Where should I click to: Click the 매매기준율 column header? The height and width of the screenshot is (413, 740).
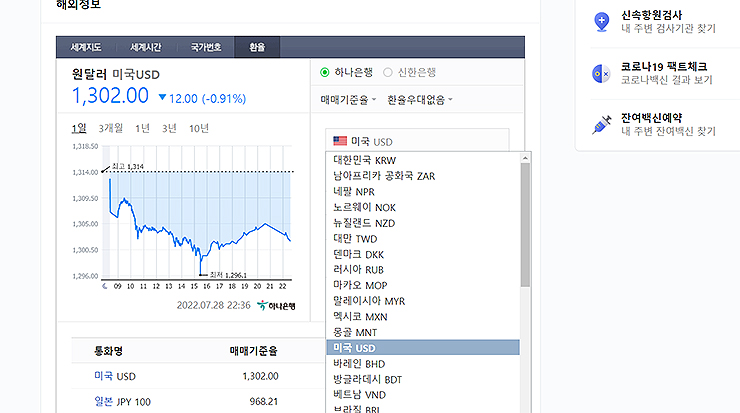[253, 351]
